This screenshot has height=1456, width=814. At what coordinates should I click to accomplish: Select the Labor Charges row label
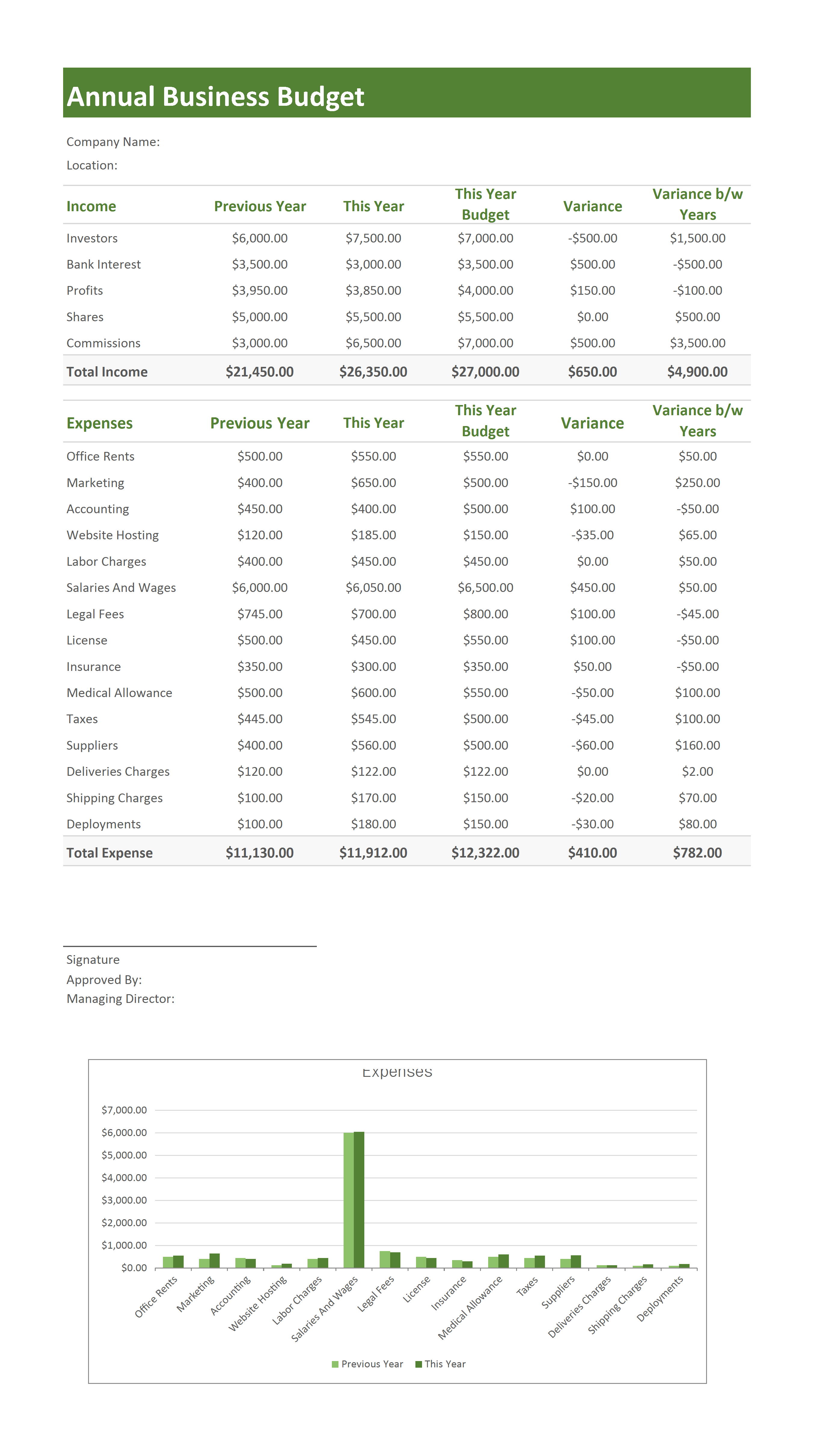(x=106, y=561)
